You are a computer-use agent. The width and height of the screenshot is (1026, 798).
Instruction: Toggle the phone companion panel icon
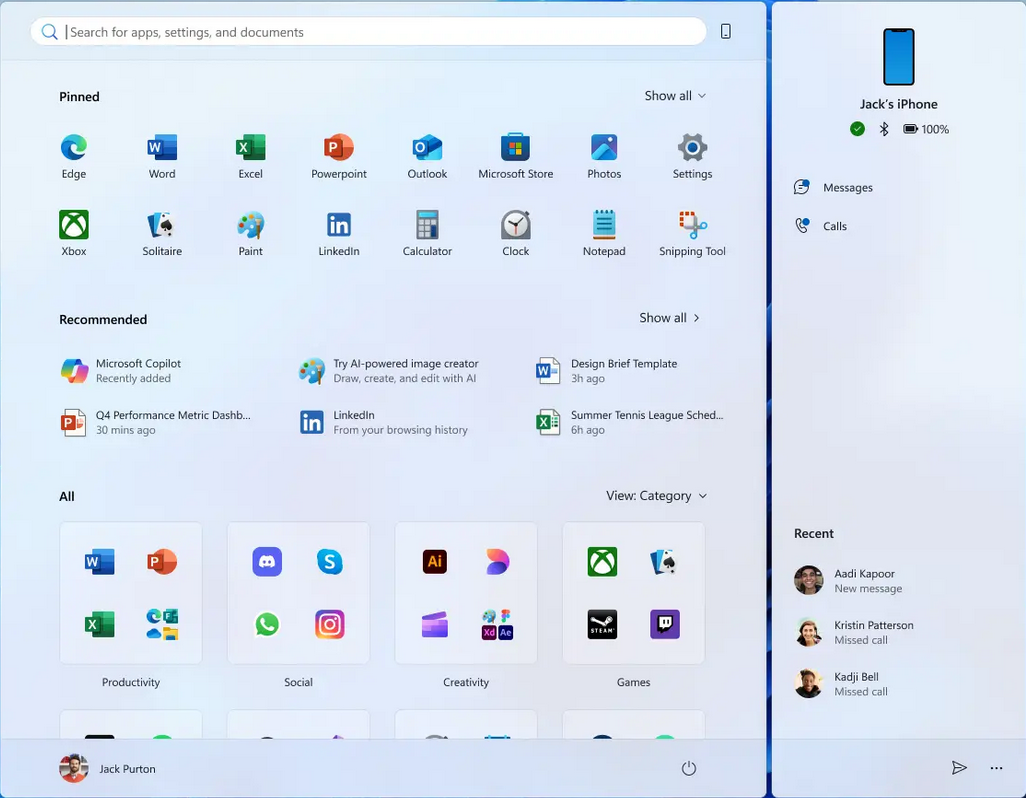[x=726, y=31]
